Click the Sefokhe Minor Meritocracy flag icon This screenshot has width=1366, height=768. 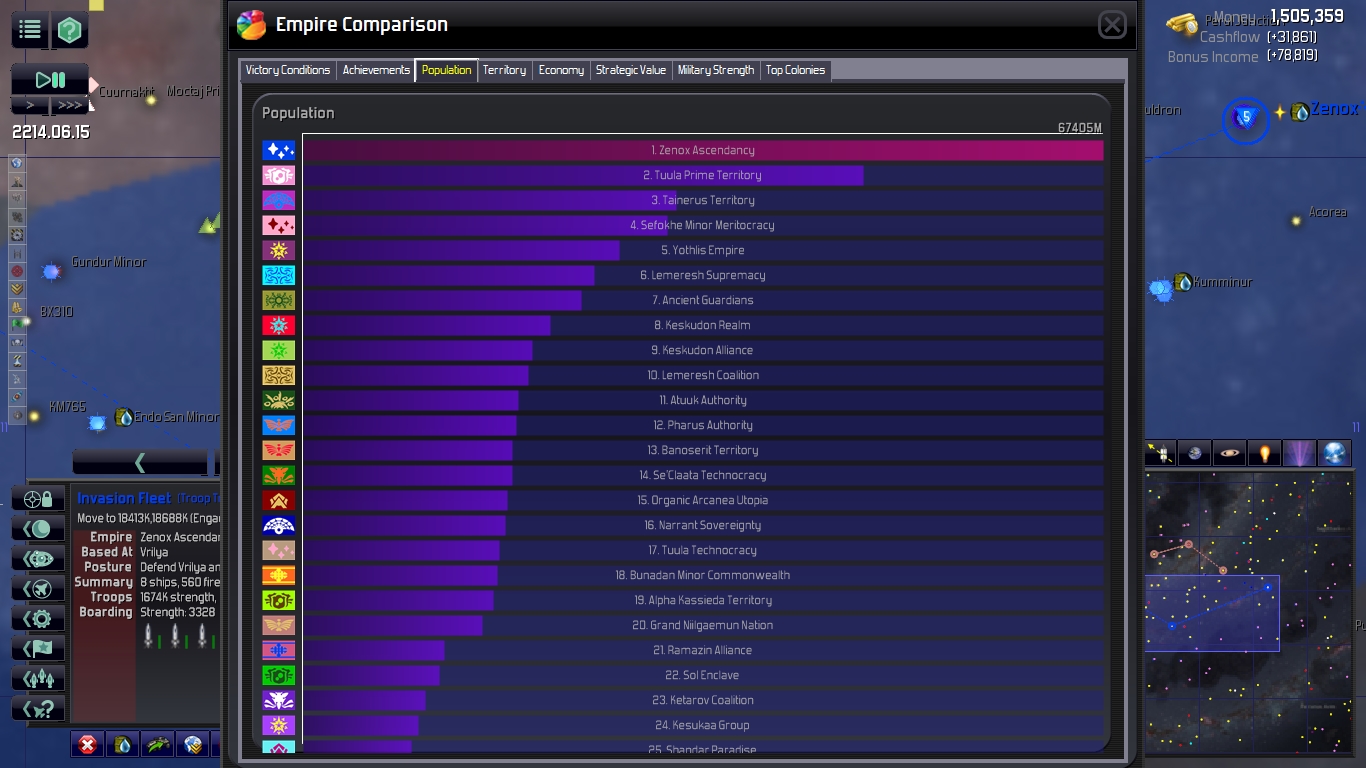pos(279,225)
